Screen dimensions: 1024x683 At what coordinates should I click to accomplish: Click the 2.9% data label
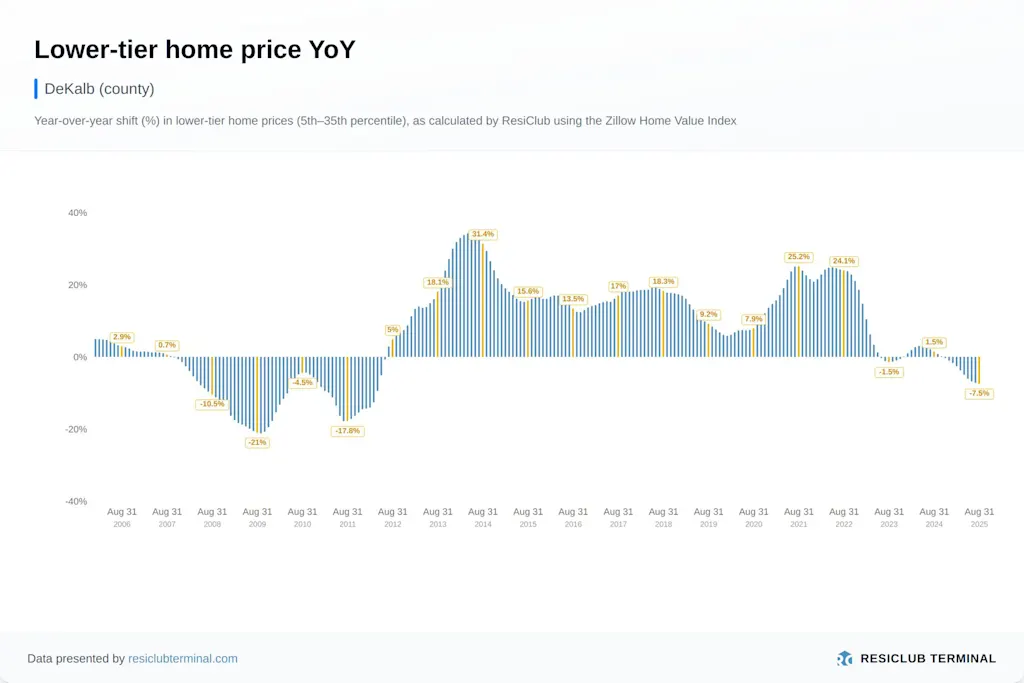(122, 337)
